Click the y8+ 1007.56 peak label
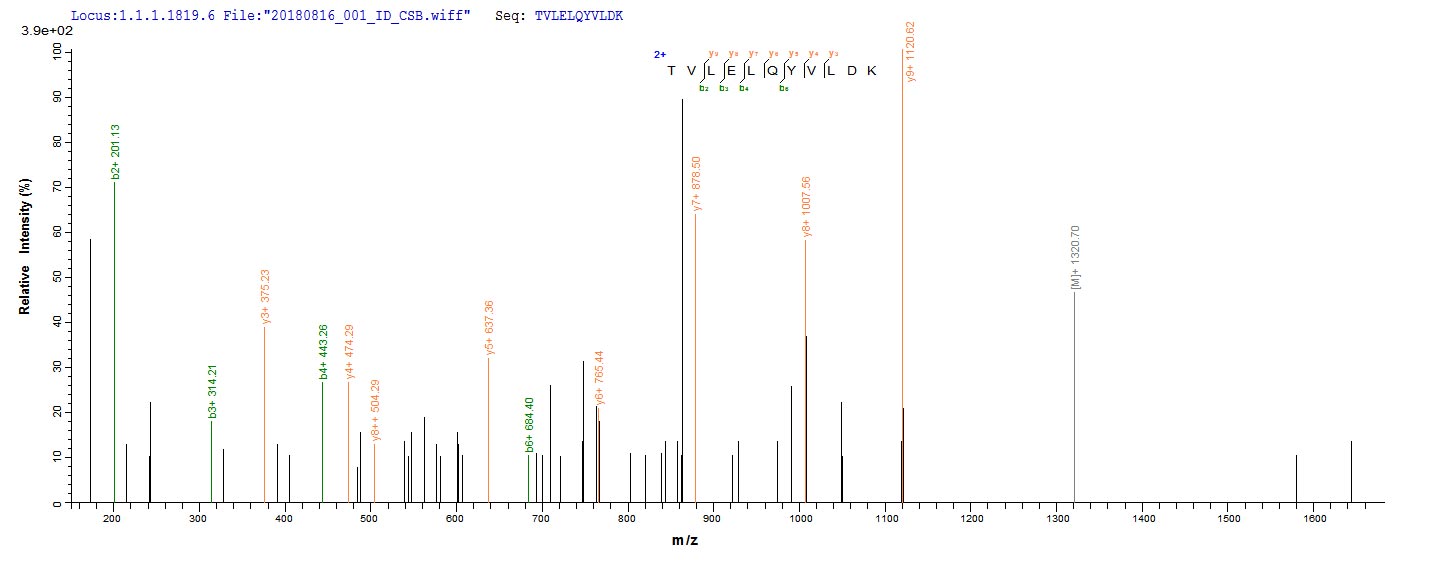Image resolution: width=1436 pixels, height=562 pixels. point(806,206)
